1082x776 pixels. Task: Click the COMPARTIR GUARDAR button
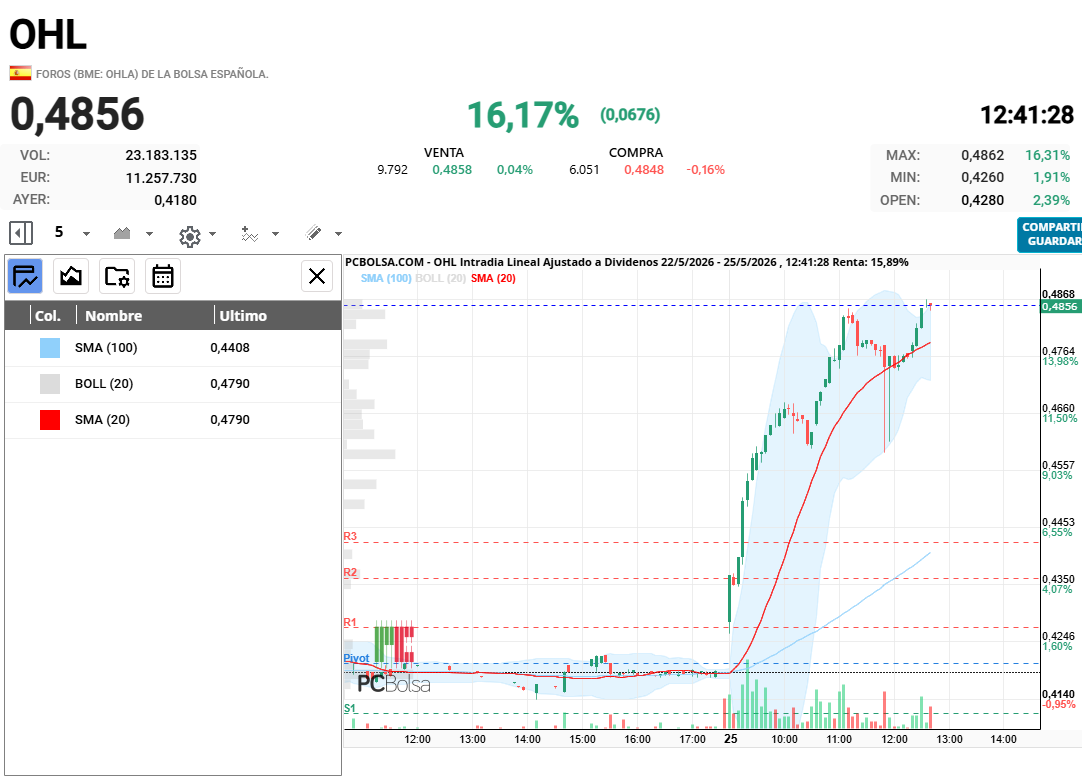1050,235
